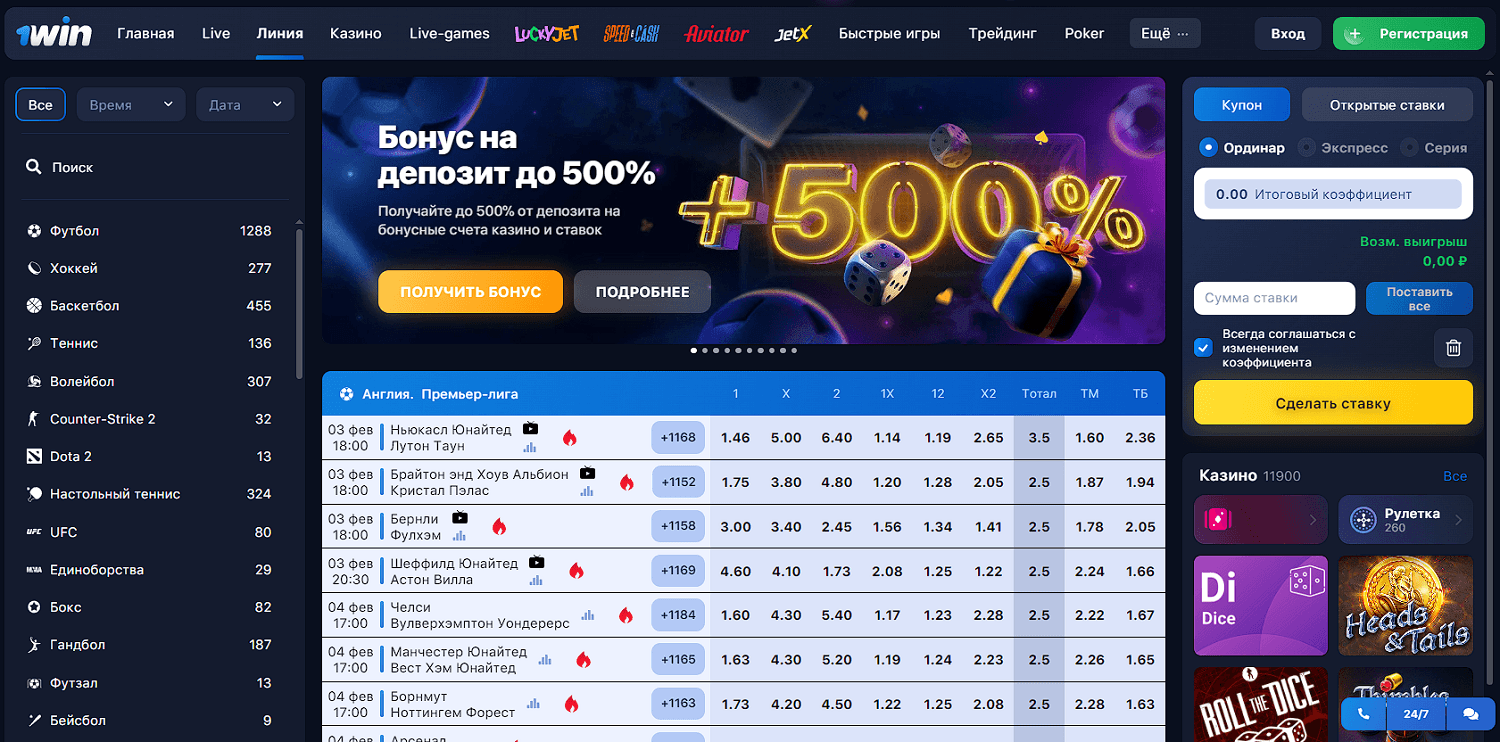Screen dimensions: 1500x742
Task: Select the Экспресс bet type radio
Action: pyautogui.click(x=1306, y=148)
